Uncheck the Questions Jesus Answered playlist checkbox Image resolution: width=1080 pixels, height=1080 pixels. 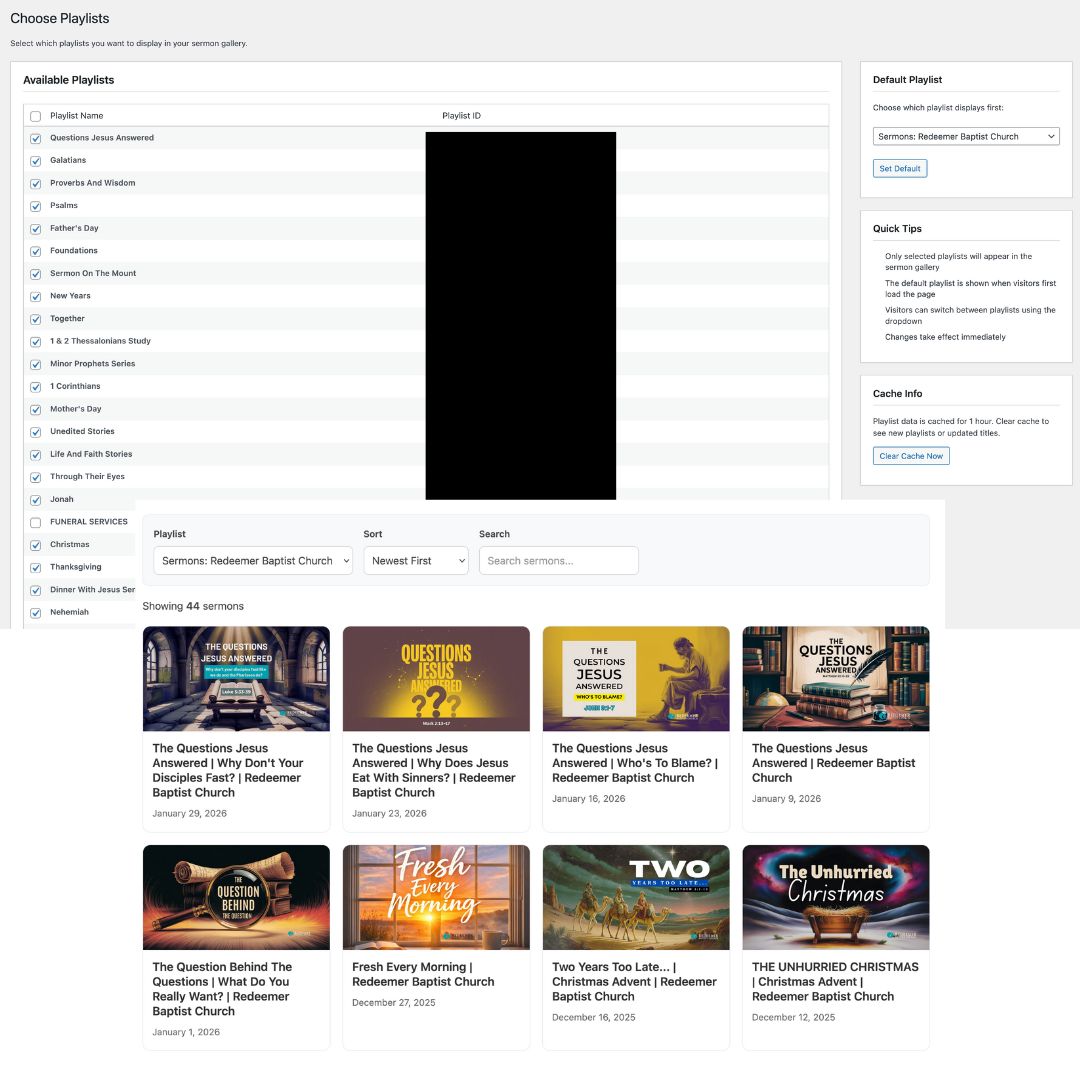(36, 139)
